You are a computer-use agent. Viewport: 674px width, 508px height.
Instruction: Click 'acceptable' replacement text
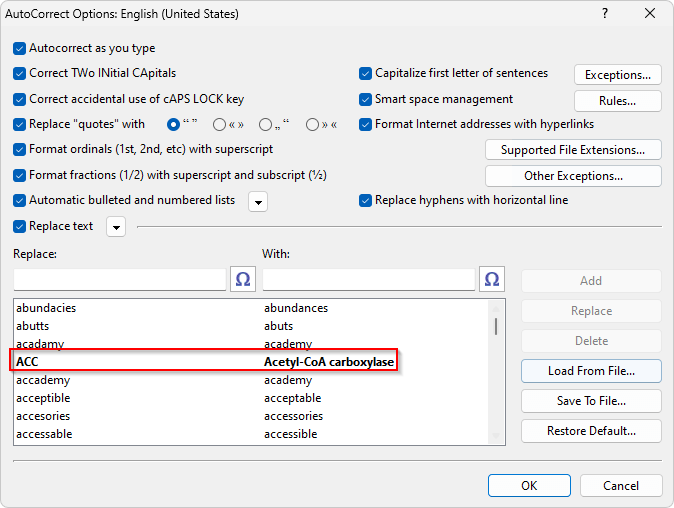(x=293, y=398)
